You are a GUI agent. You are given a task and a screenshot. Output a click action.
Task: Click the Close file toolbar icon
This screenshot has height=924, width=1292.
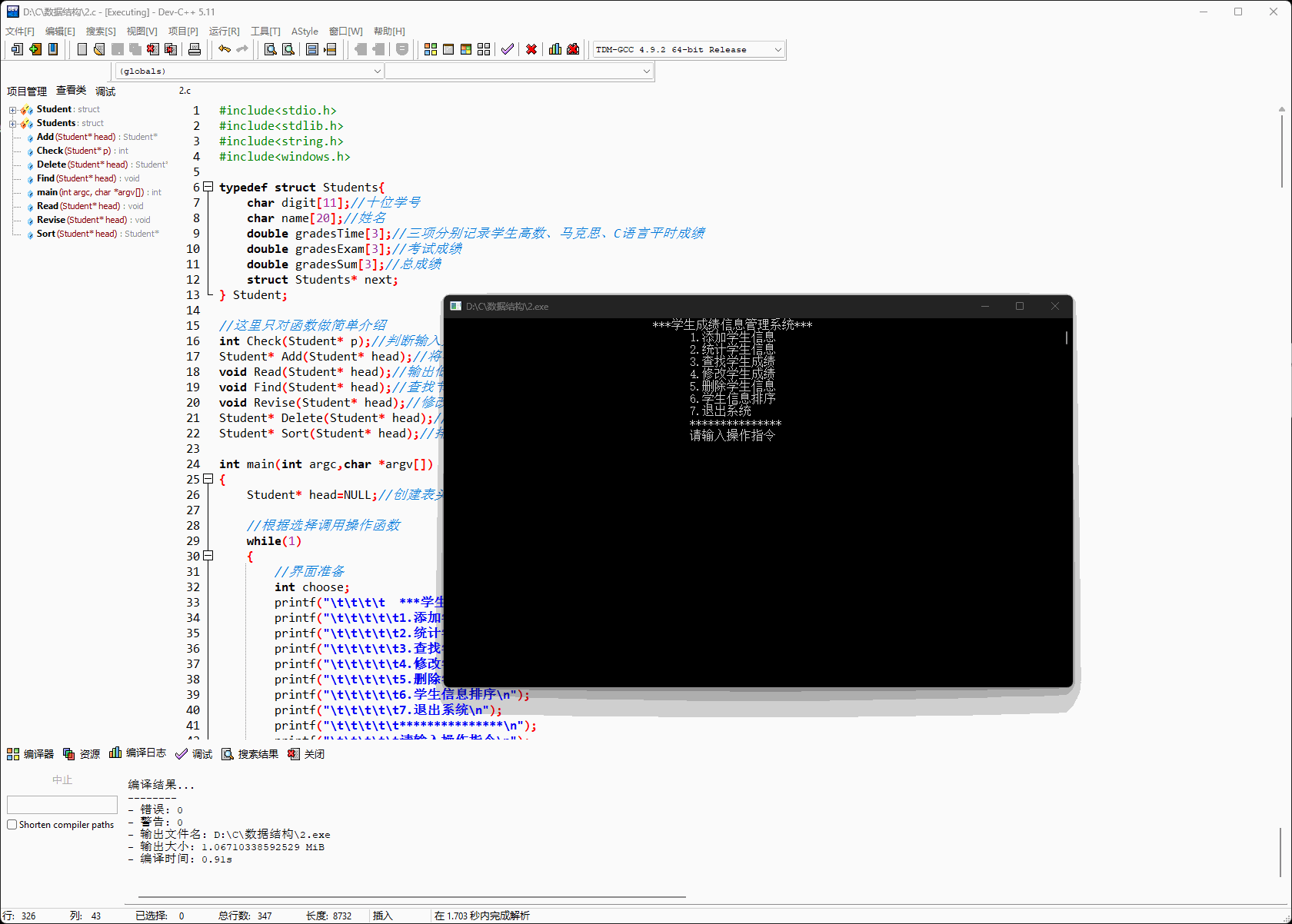pos(153,49)
